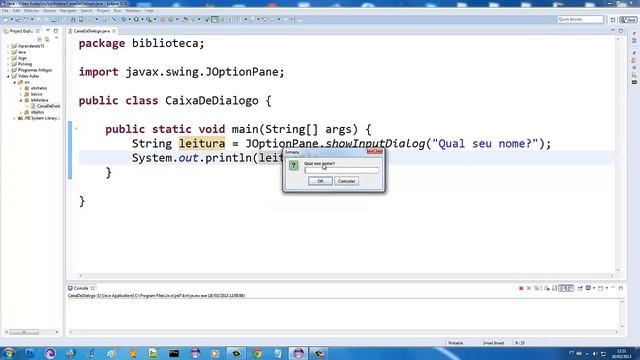Maximize the Project Explorer panel
This screenshot has width=640, height=360.
pos(56,31)
